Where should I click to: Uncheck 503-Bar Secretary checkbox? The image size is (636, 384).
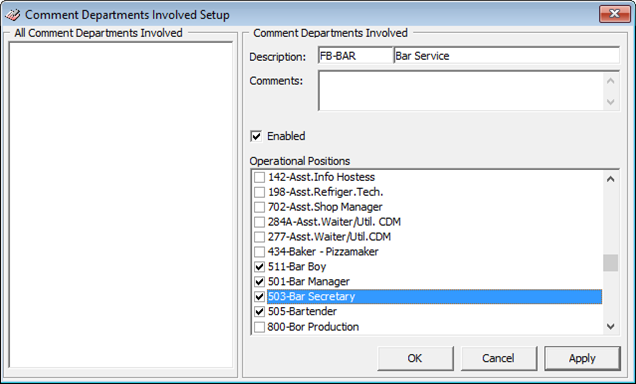[259, 297]
